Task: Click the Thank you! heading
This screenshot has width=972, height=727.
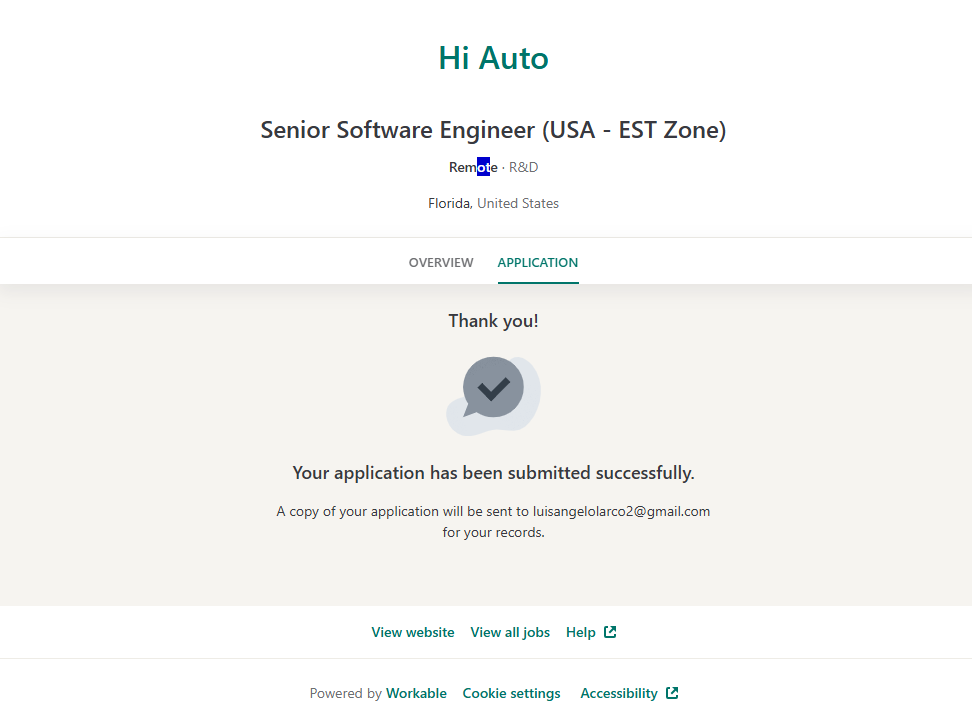Action: pyautogui.click(x=493, y=321)
